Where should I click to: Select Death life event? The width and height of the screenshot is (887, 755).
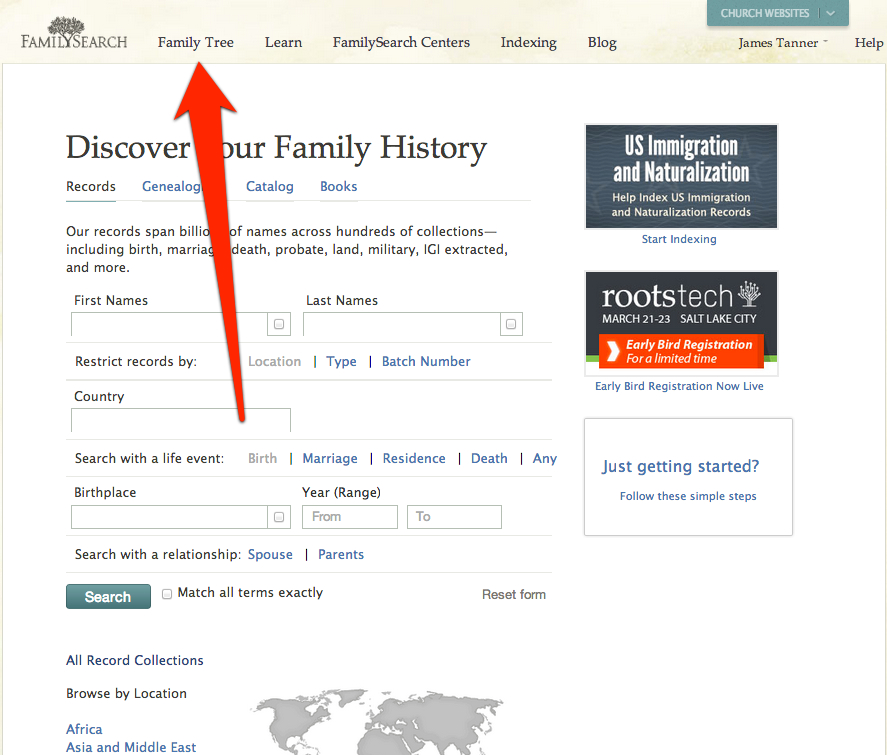point(489,458)
